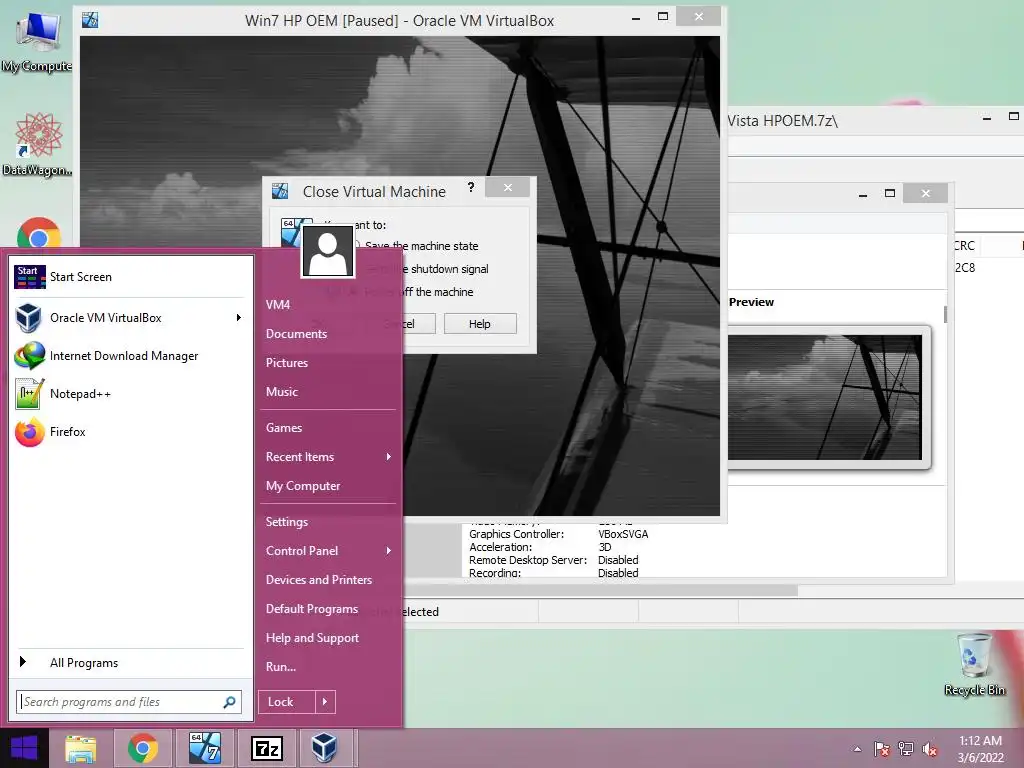Open the Recycle Bin
The image size is (1024, 768).
(974, 664)
